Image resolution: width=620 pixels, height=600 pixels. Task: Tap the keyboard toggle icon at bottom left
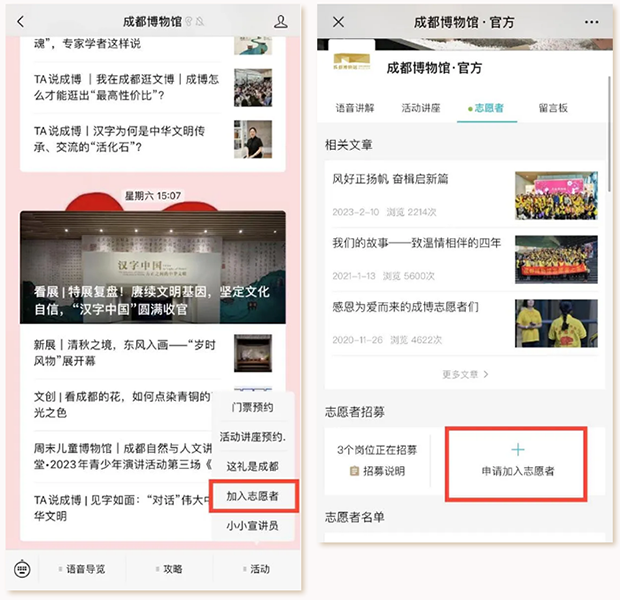point(22,569)
